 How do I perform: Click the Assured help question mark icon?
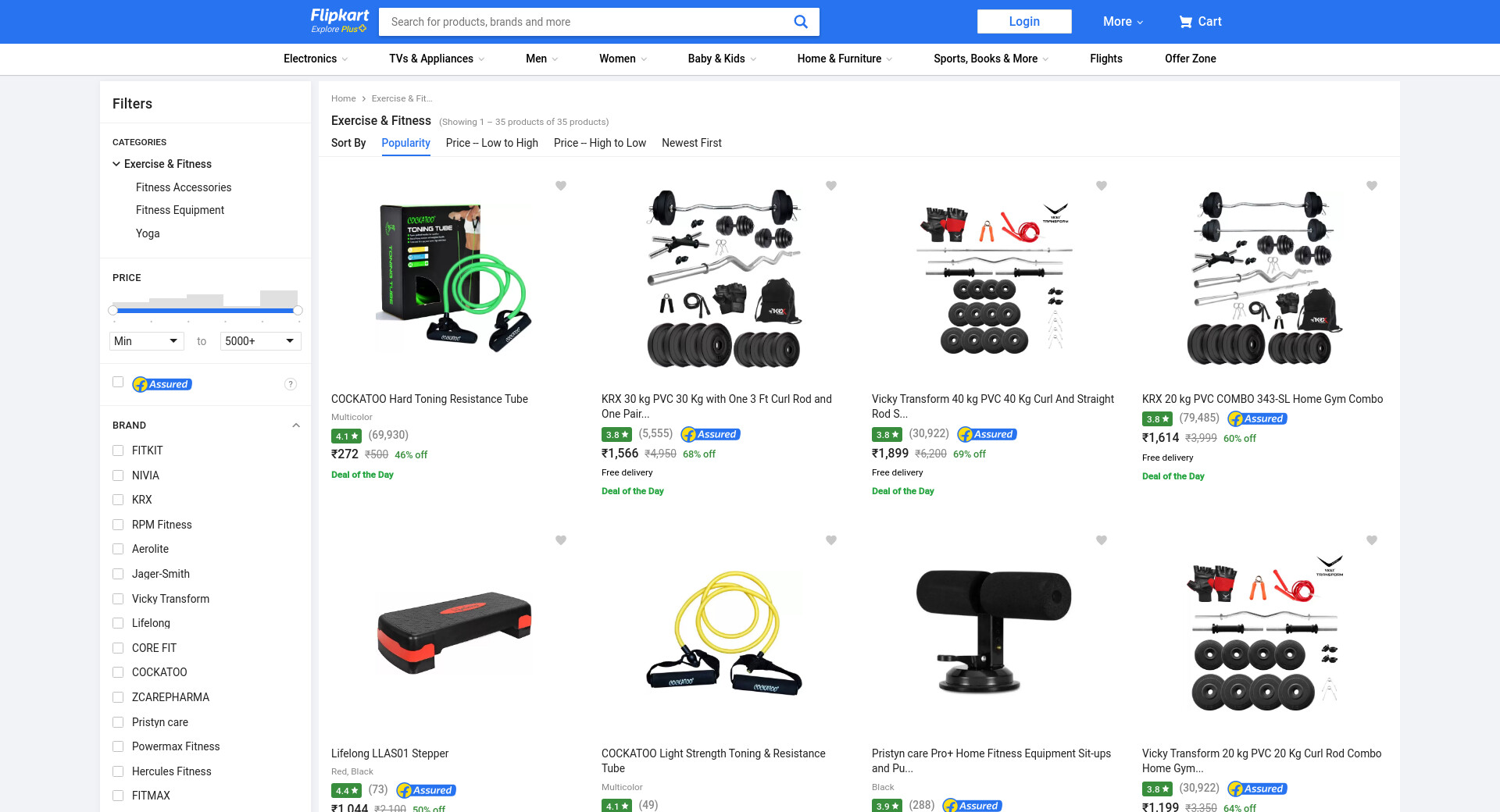pos(291,384)
